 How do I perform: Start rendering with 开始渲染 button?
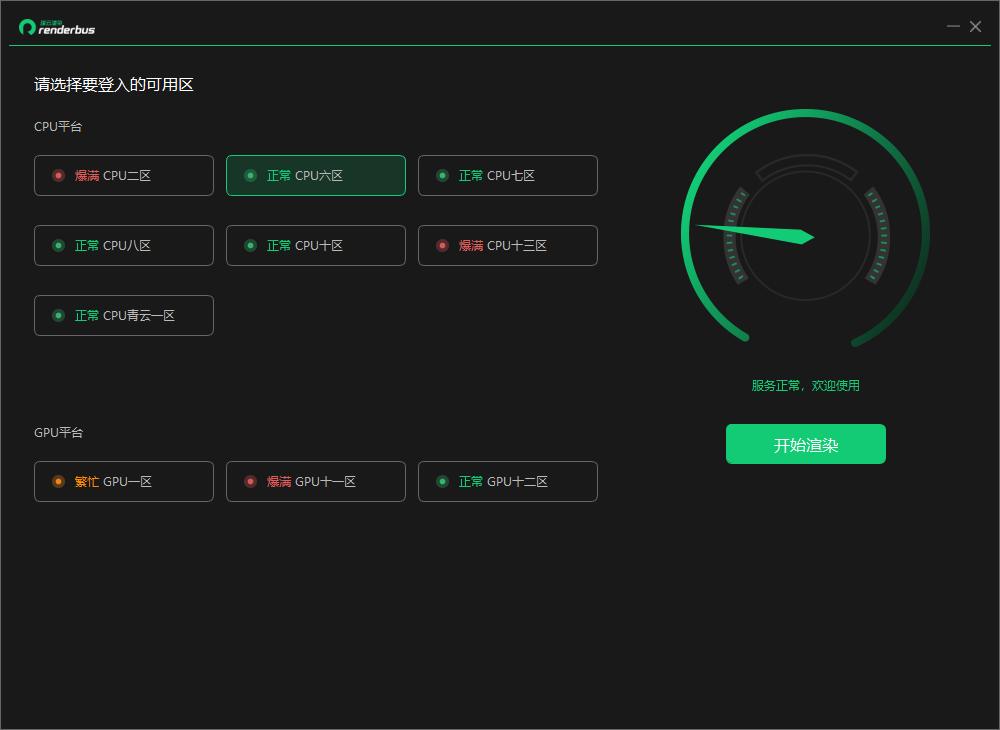(x=805, y=444)
